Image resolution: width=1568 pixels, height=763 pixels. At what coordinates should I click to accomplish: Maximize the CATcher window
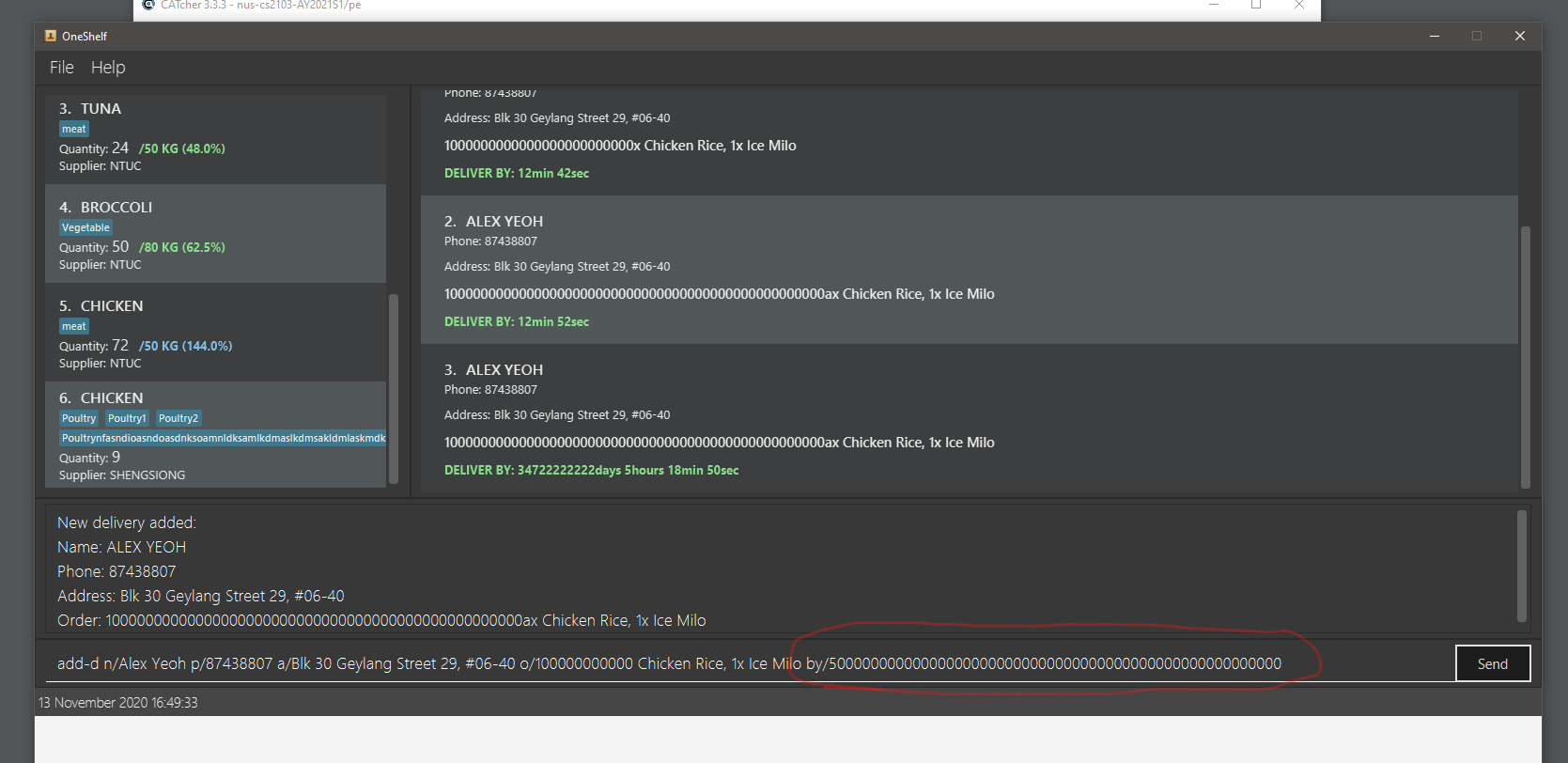[1256, 5]
